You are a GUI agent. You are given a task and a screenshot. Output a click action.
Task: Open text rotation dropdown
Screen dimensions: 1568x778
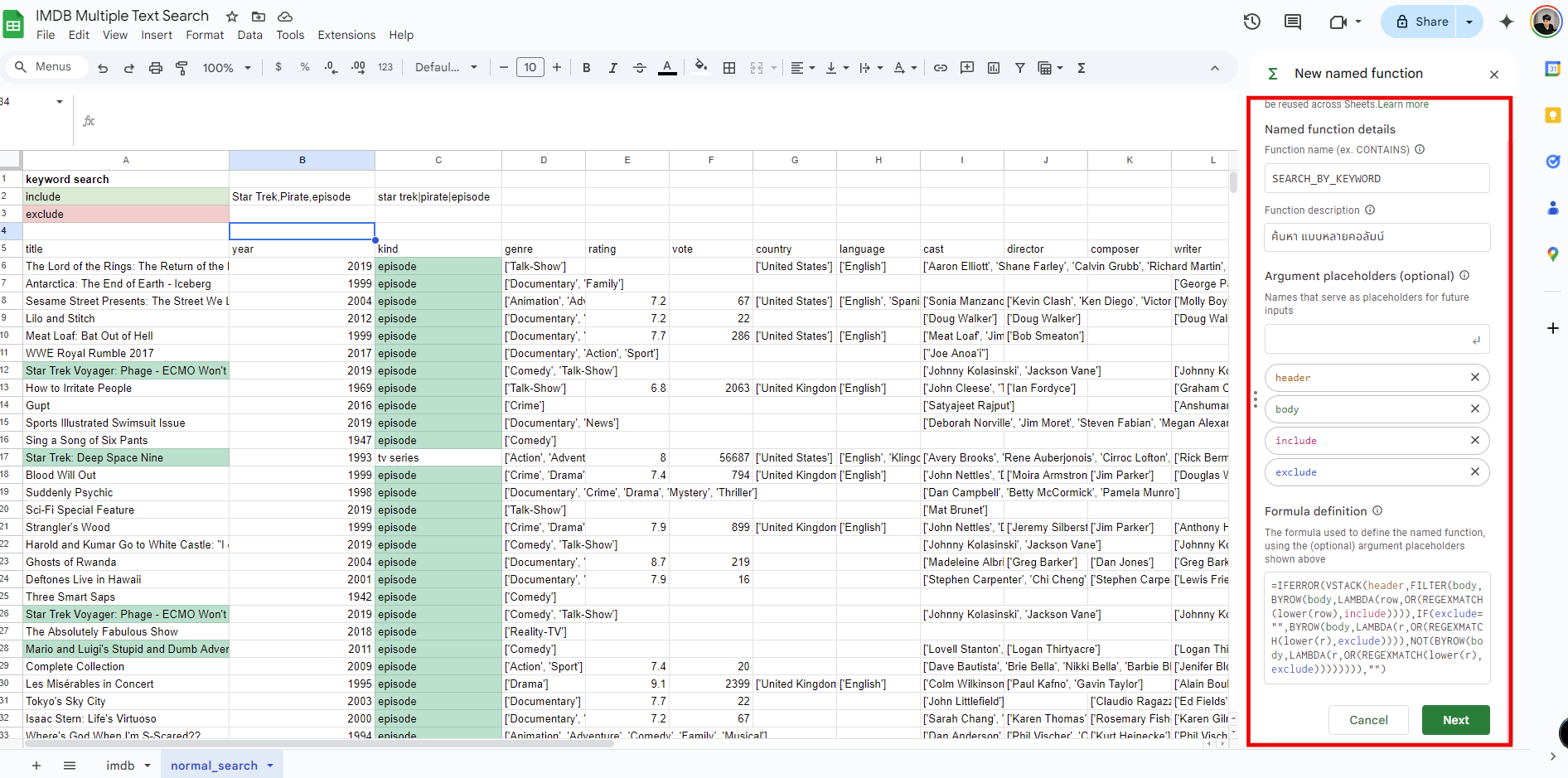click(905, 68)
